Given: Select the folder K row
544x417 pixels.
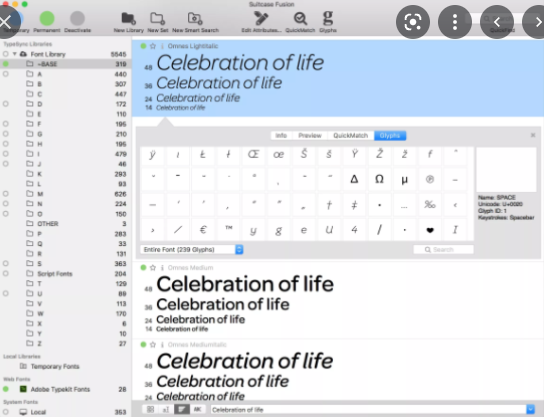Looking at the screenshot, I should 65,173.
